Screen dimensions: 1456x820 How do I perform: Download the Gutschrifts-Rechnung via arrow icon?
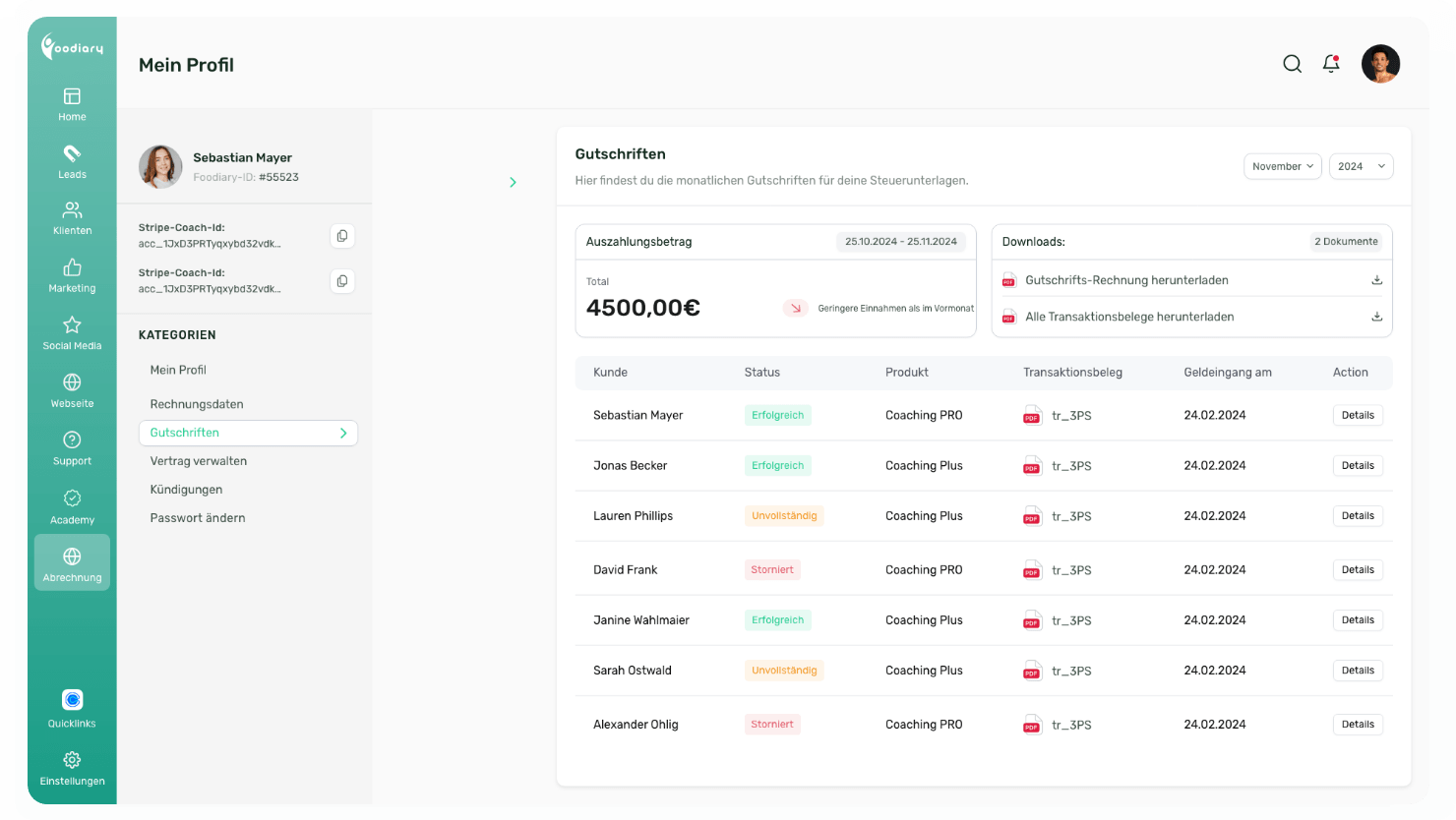pos(1376,280)
